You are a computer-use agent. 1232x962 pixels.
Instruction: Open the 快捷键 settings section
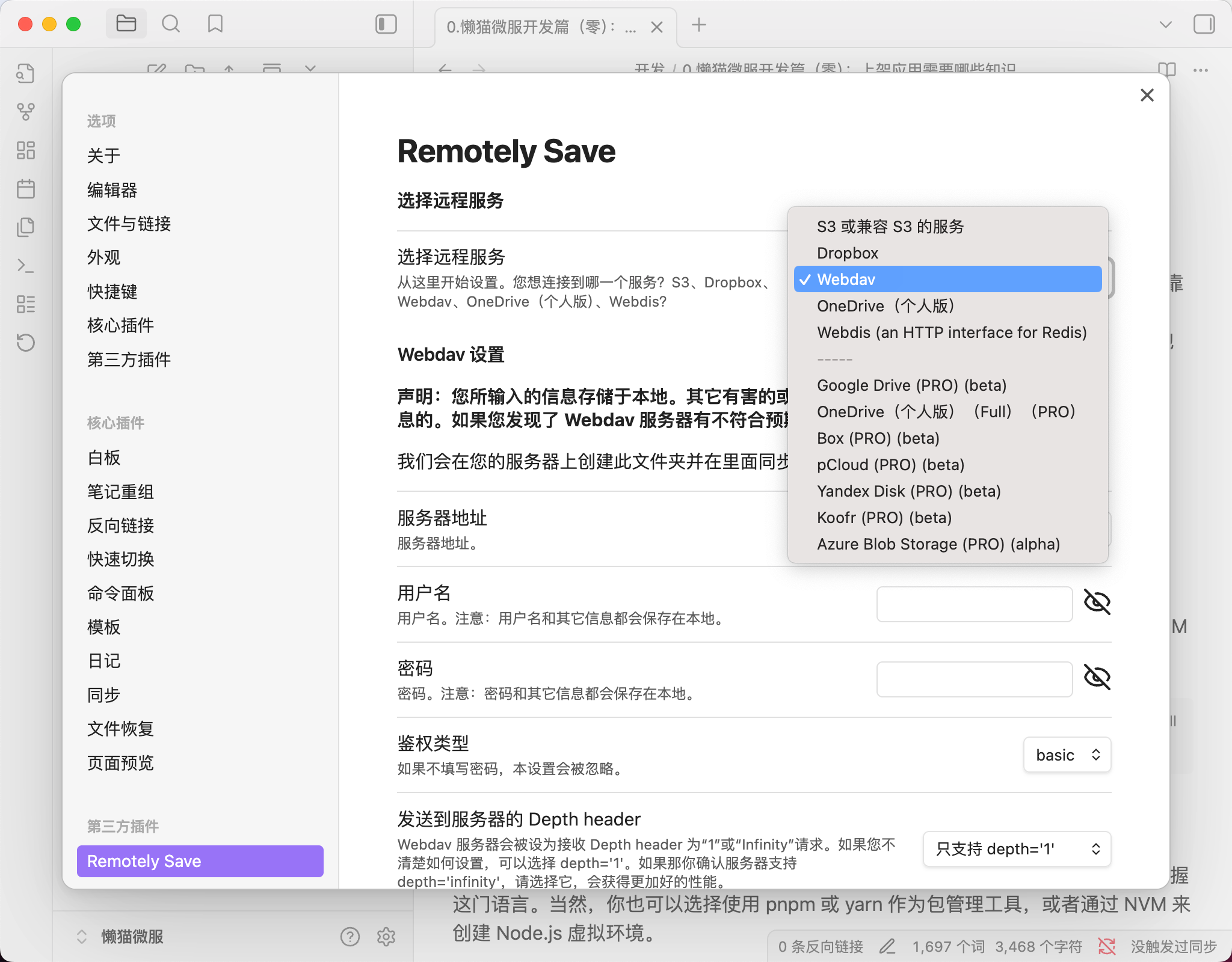112,292
